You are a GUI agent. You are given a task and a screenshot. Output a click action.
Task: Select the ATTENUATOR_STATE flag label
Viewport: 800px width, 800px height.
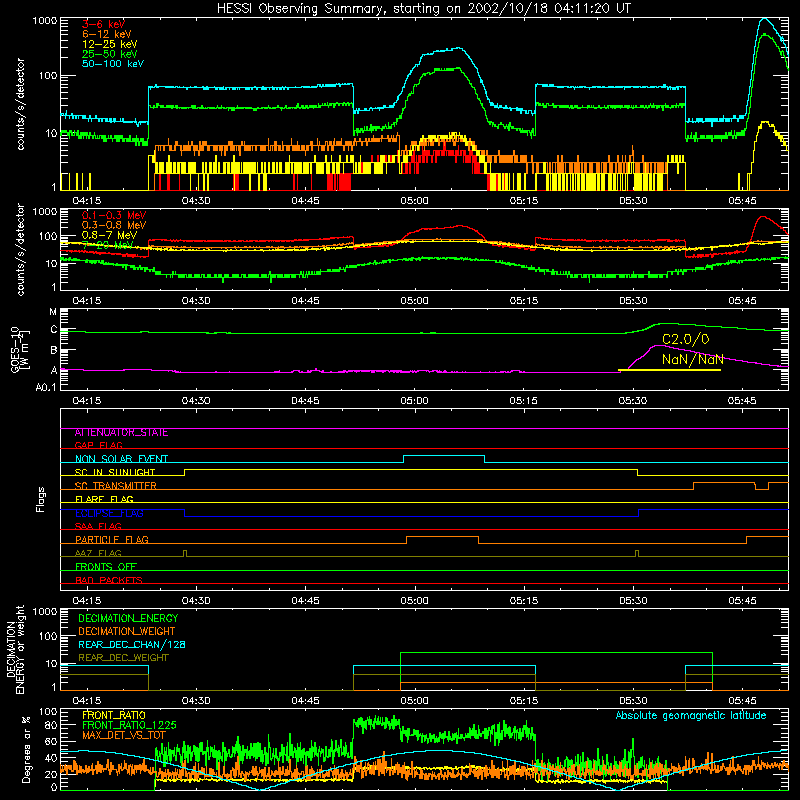point(121,433)
